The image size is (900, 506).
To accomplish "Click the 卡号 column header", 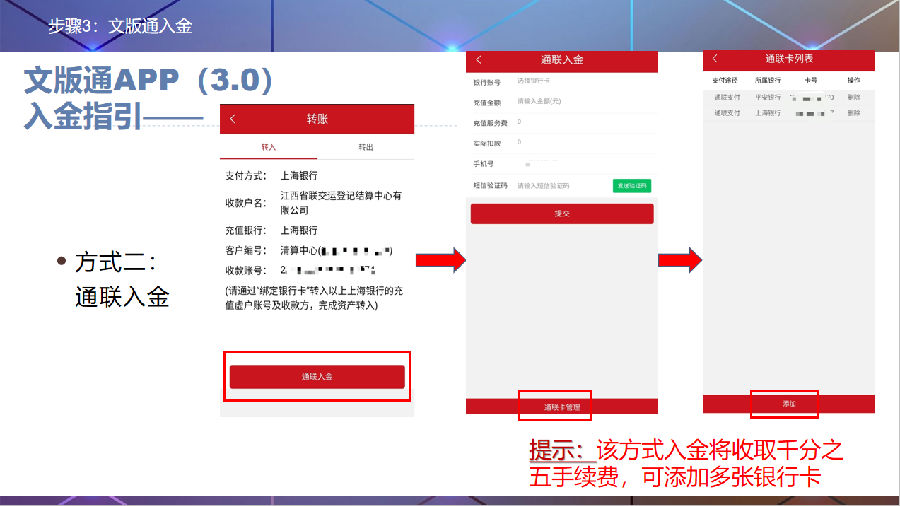I will click(x=810, y=80).
